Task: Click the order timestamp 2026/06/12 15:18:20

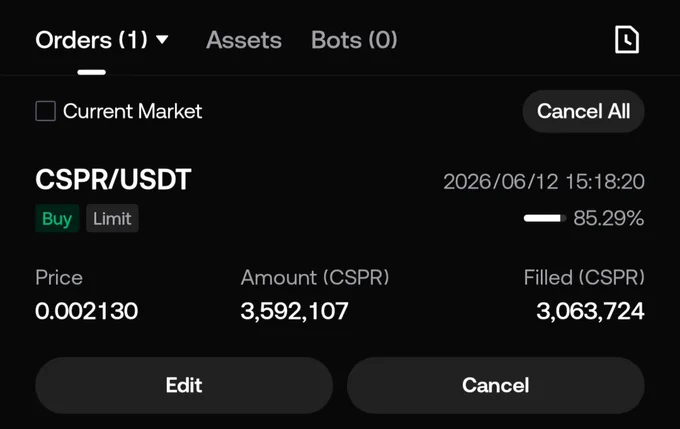Action: 544,181
